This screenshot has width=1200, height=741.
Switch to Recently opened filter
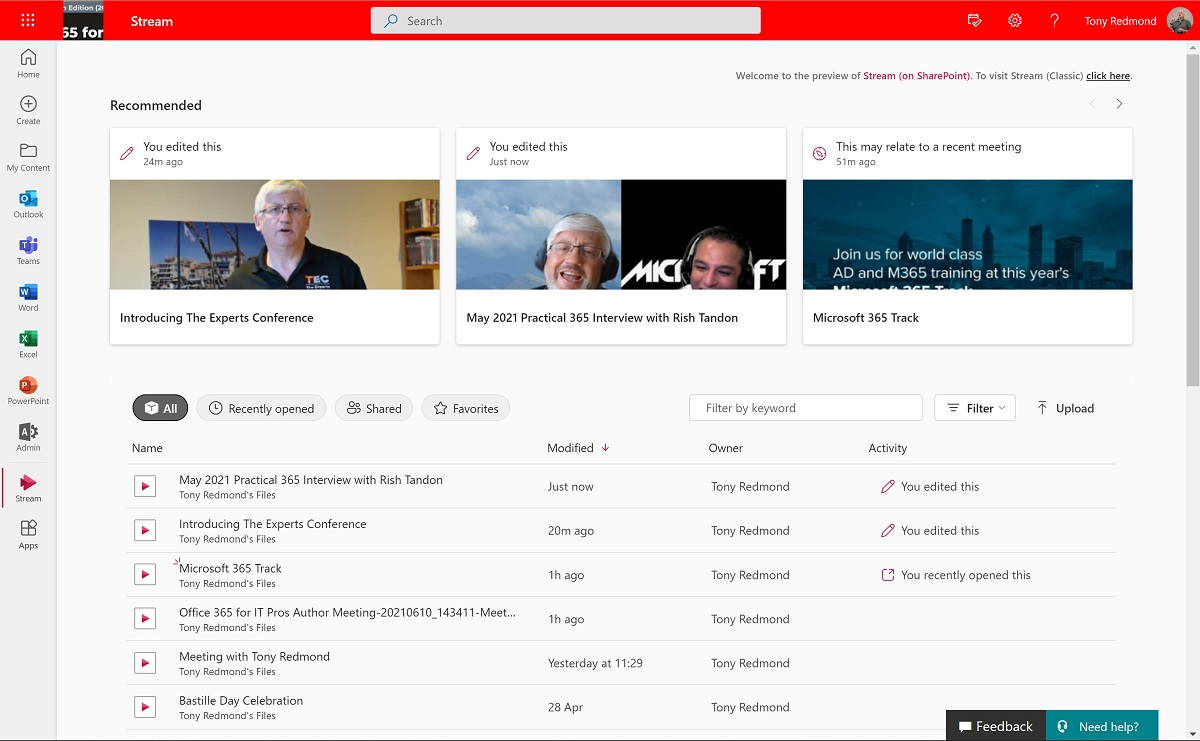[x=261, y=408]
